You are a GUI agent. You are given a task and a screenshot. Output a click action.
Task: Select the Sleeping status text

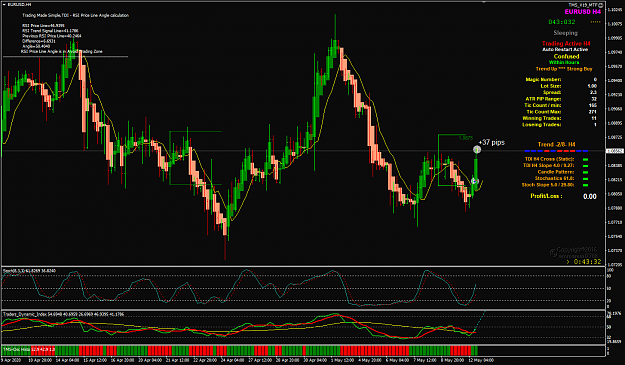tap(565, 33)
